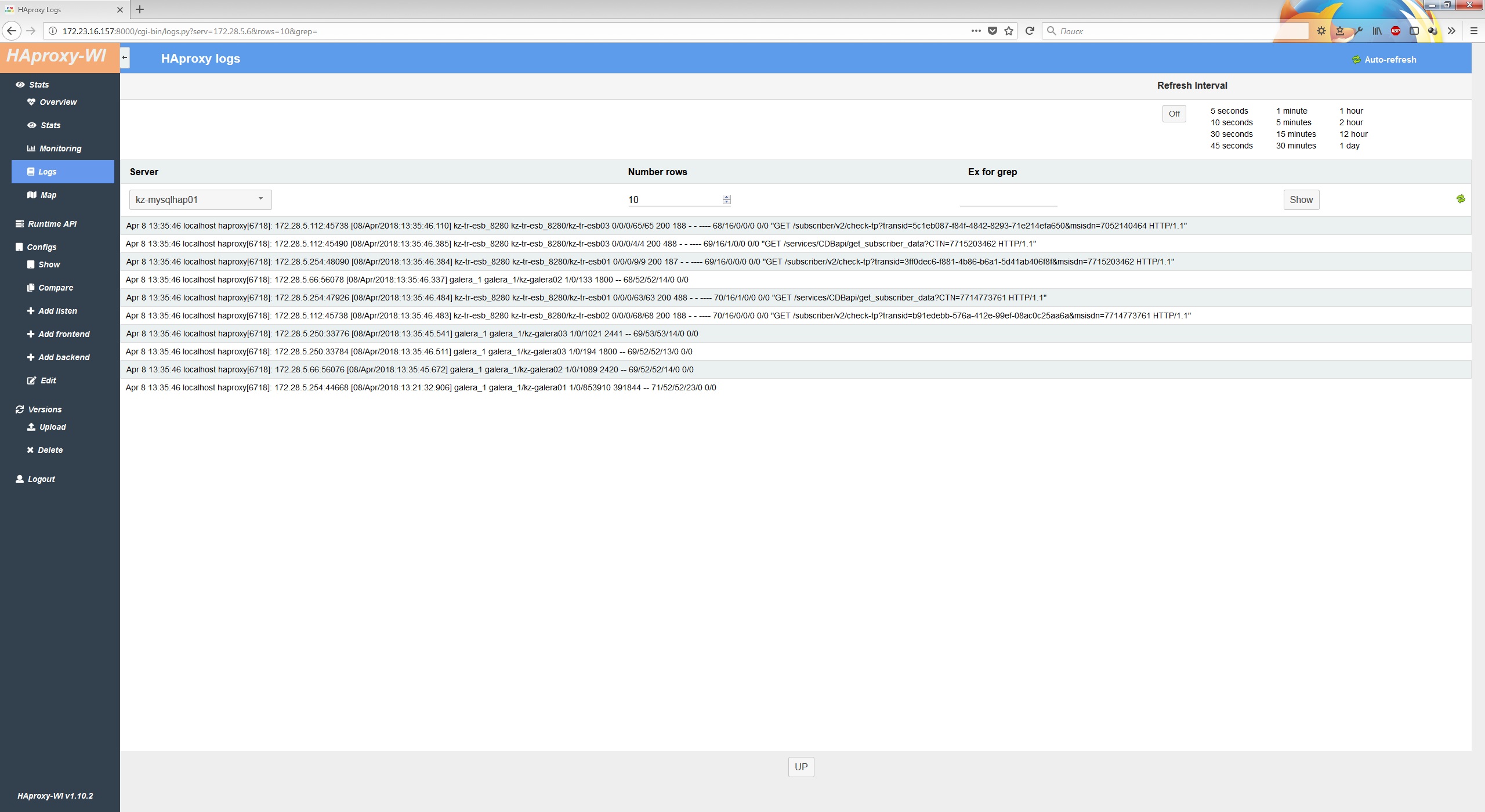Set refresh interval to 30 minutes
Screen dimensions: 1485x812
pyautogui.click(x=1296, y=146)
